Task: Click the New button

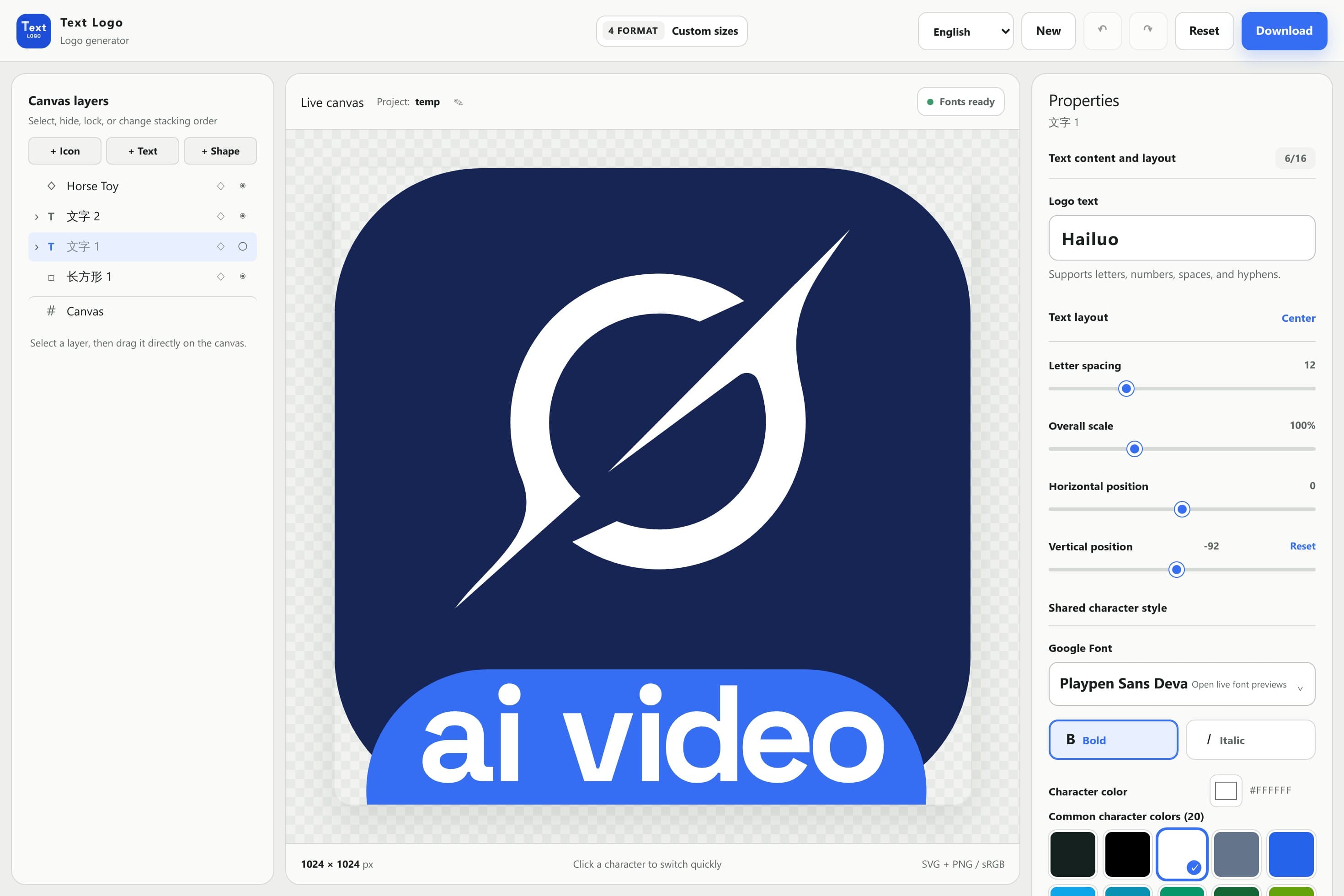Action: pyautogui.click(x=1048, y=31)
